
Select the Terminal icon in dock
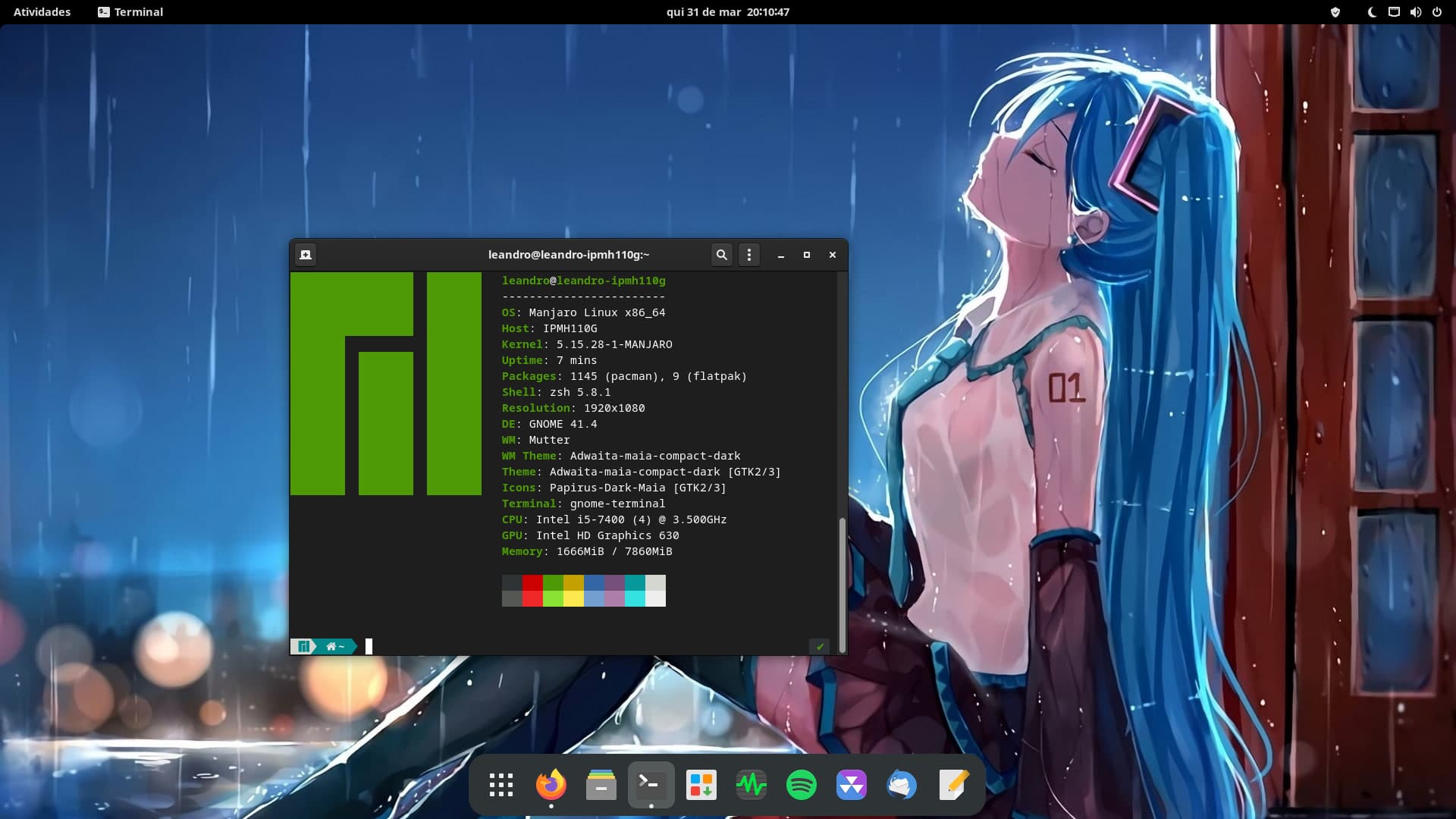(651, 785)
